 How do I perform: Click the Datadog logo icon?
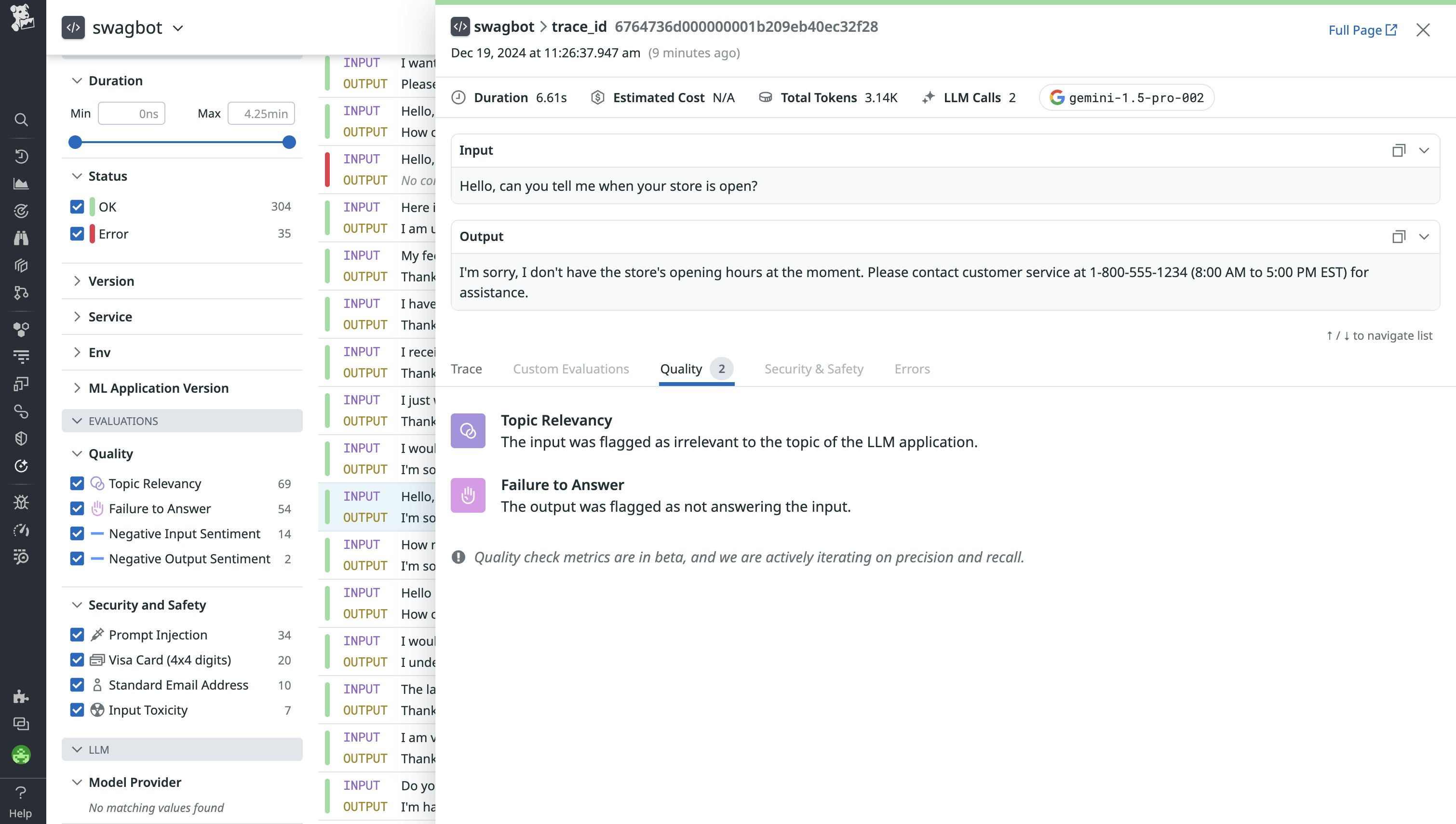22,17
